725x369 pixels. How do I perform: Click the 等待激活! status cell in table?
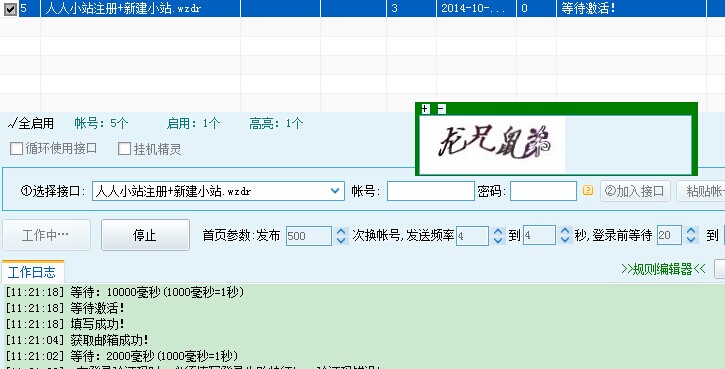coord(631,8)
